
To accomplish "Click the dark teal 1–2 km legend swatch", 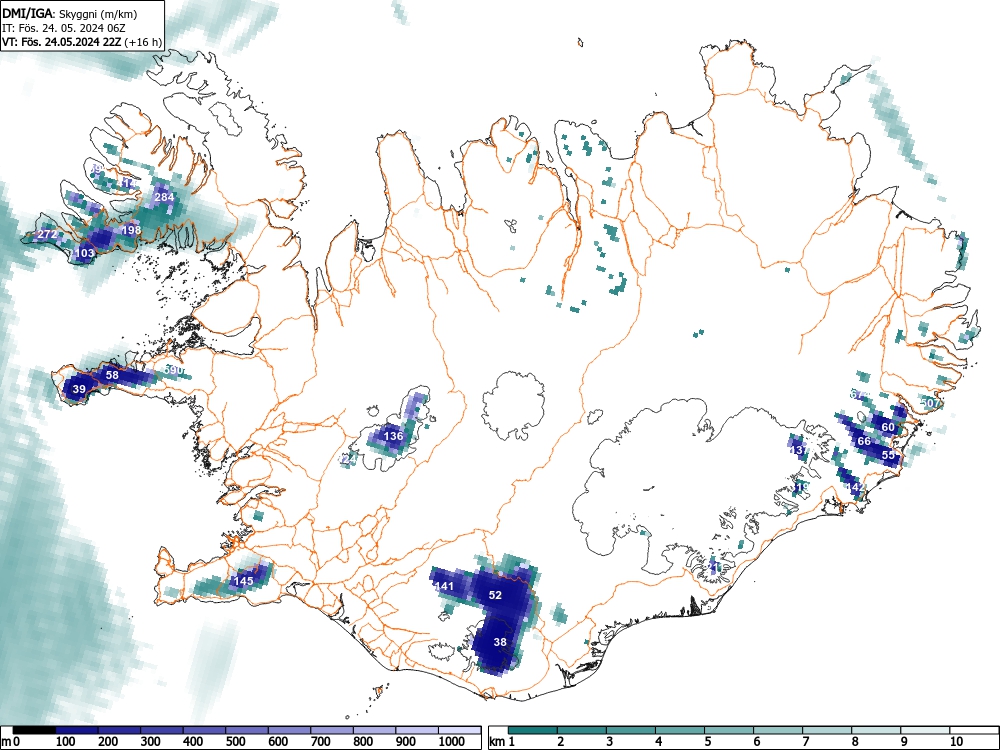I will 533,730.
